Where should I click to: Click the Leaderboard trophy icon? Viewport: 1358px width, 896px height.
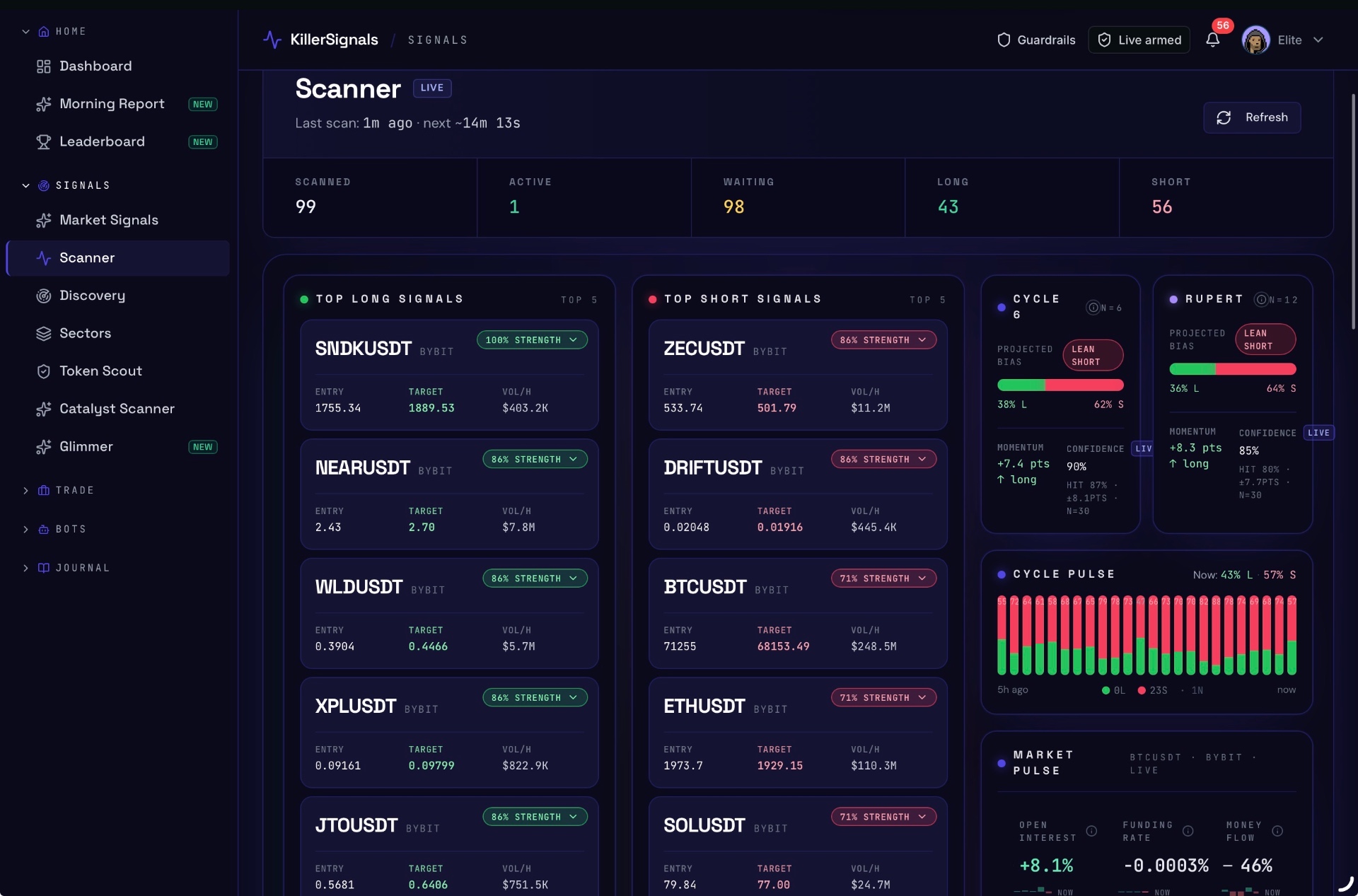point(44,141)
